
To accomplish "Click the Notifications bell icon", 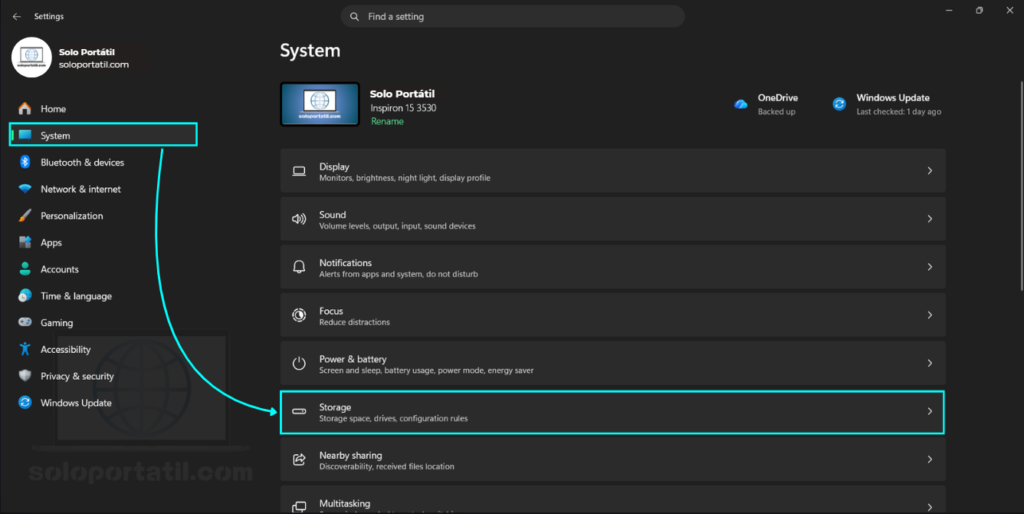I will (299, 266).
